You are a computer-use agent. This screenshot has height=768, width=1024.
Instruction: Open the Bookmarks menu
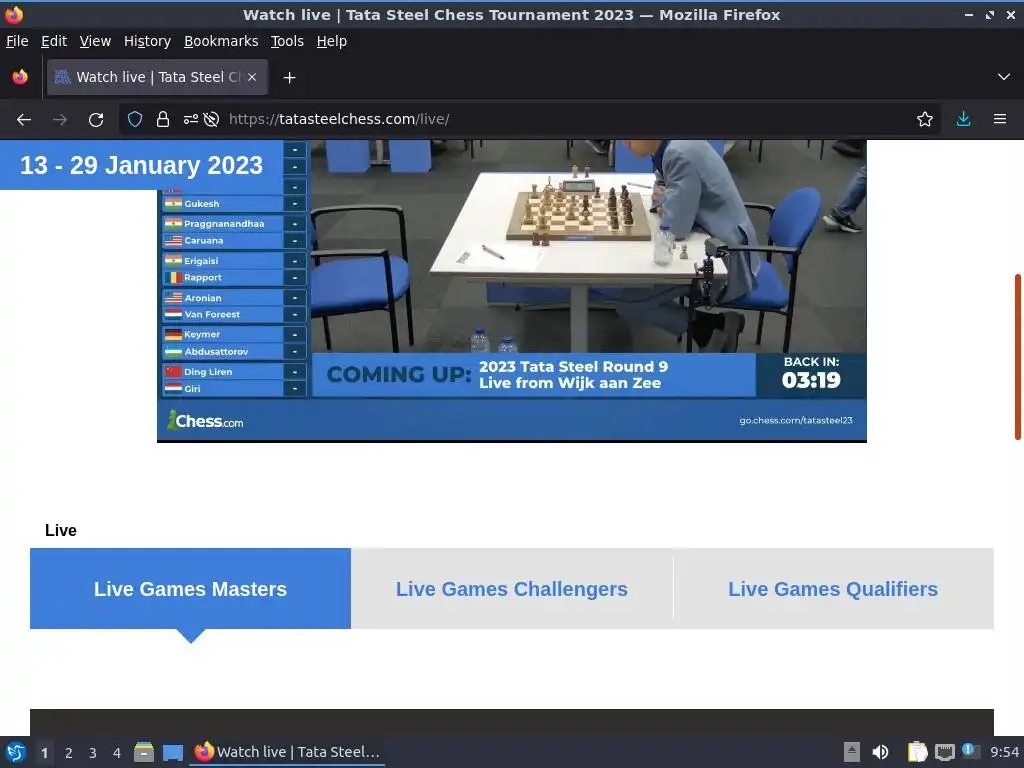pos(221,41)
